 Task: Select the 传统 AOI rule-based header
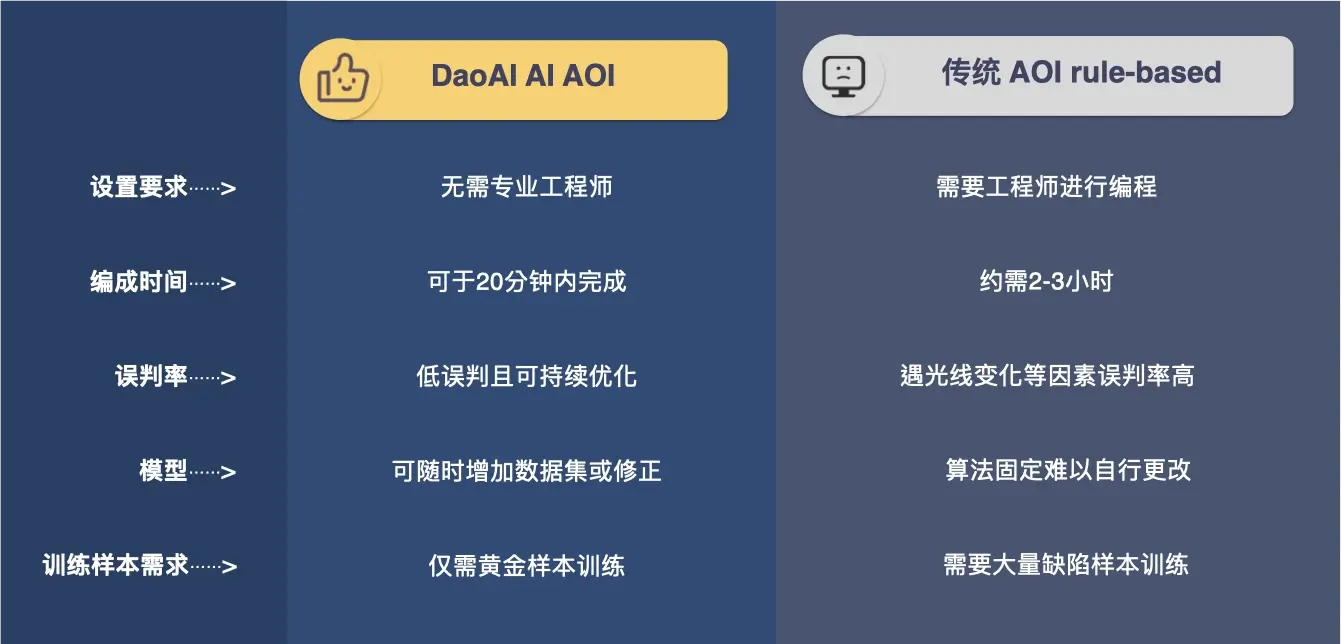(x=1048, y=76)
